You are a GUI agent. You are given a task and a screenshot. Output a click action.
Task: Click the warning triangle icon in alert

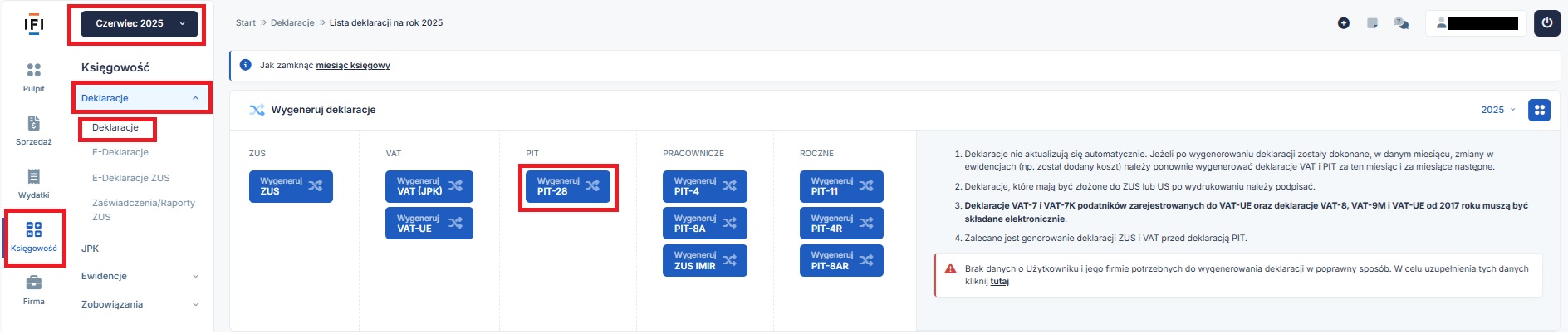click(x=951, y=268)
